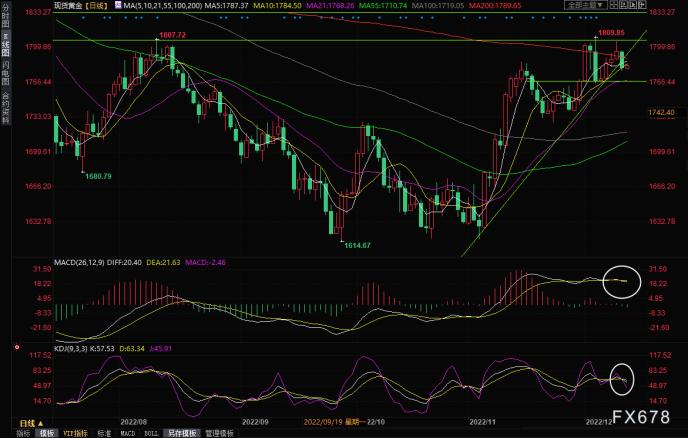Apply the 标准 template

(104, 433)
